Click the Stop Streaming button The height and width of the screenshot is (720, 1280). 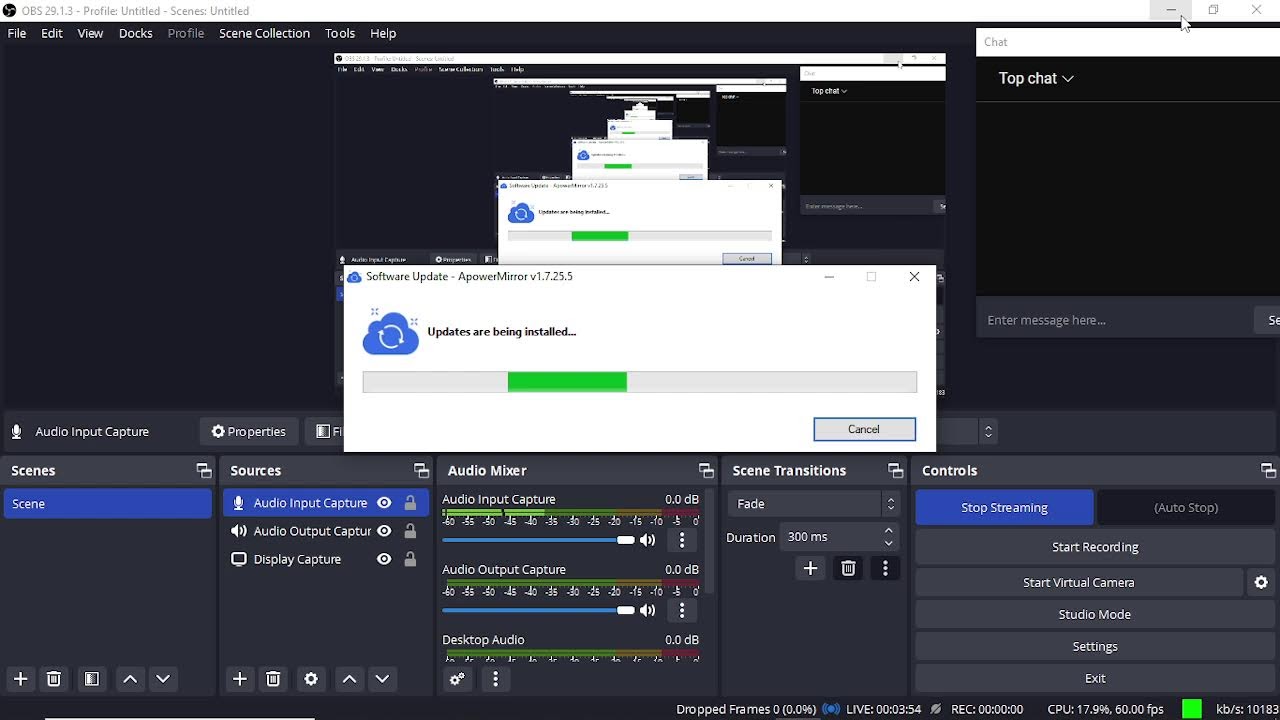tap(1004, 507)
